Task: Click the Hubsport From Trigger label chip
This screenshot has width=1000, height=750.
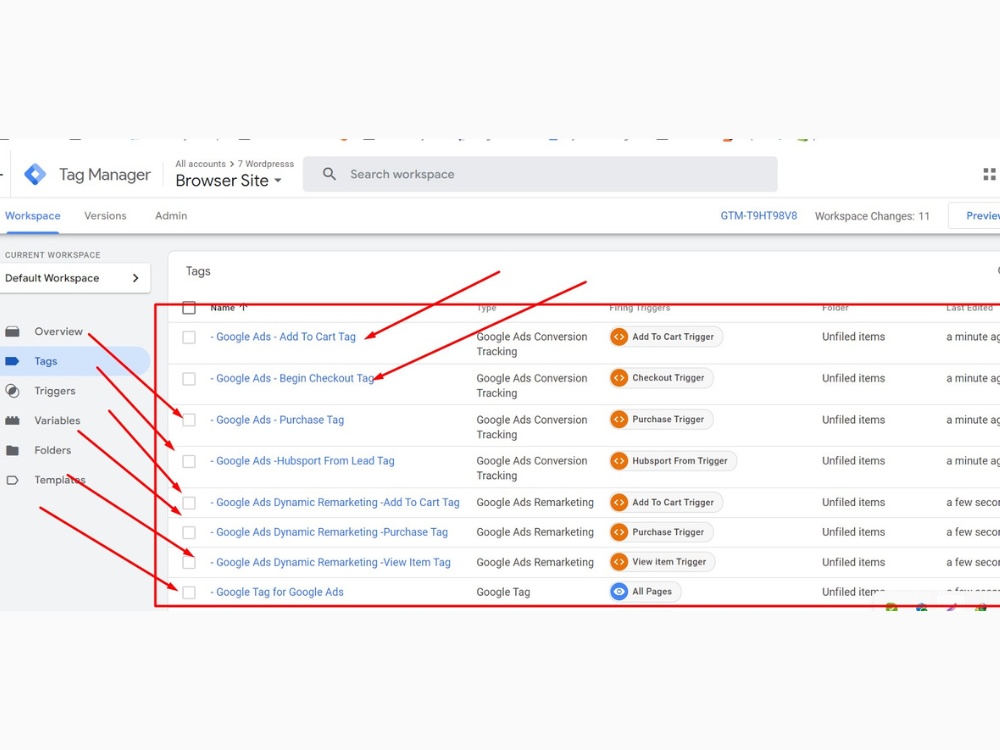Action: pyautogui.click(x=673, y=461)
